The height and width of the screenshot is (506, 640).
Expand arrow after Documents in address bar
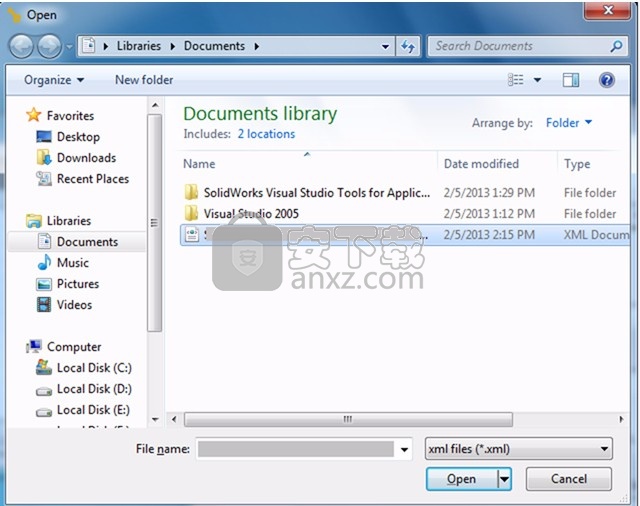tap(257, 47)
